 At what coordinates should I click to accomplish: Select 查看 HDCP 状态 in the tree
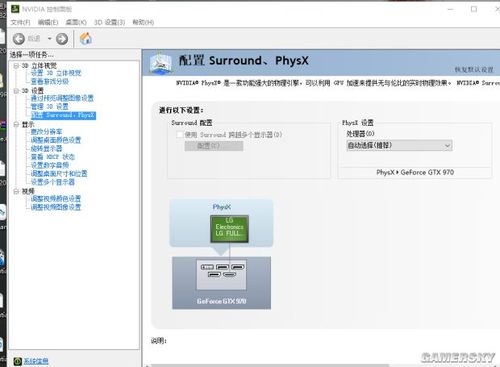coord(53,157)
